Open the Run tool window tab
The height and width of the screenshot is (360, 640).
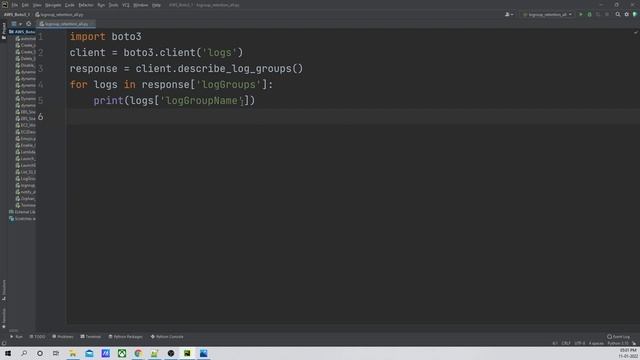16,337
